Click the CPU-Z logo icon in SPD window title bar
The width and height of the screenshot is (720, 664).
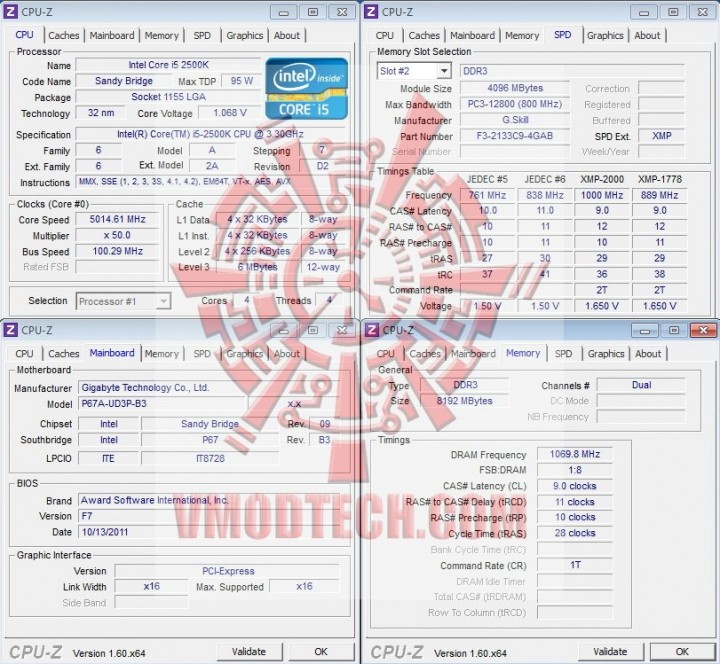click(x=371, y=11)
